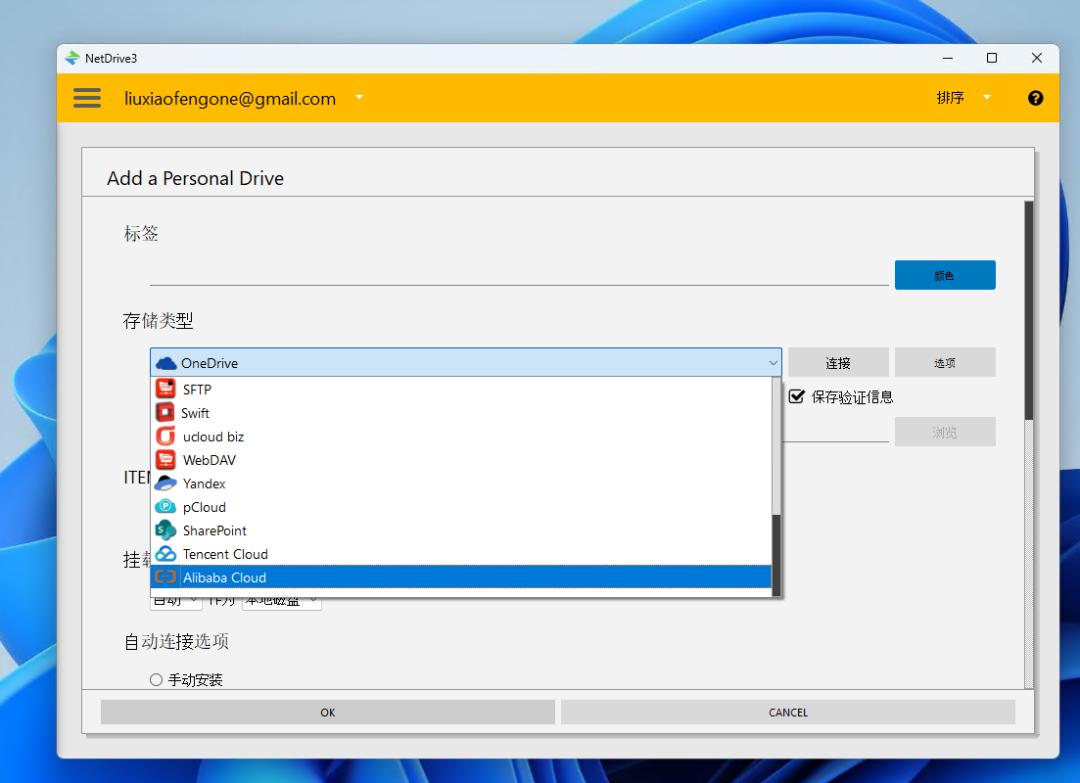The height and width of the screenshot is (783, 1080).
Task: Pick the ucloud biz icon
Action: (165, 436)
